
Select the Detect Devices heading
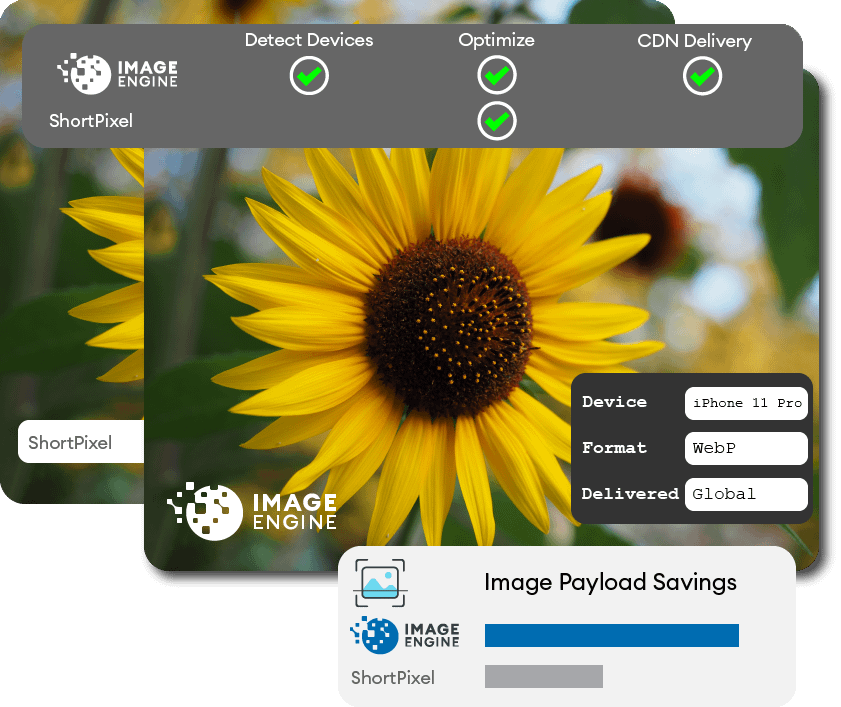(309, 40)
